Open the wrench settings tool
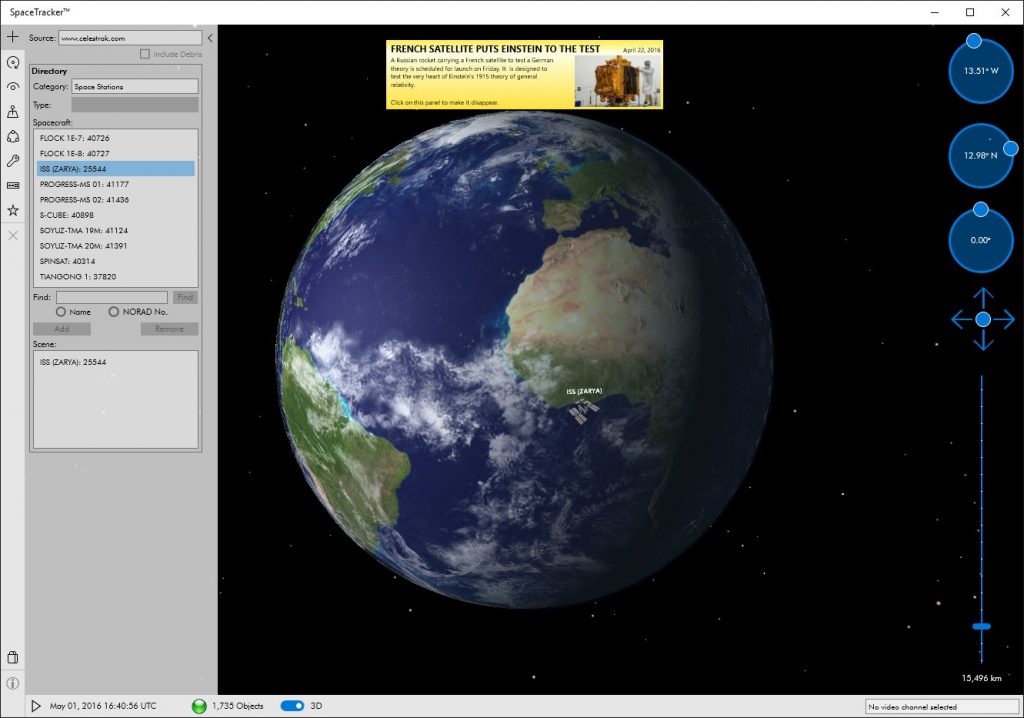Viewport: 1024px width, 718px height. click(x=12, y=159)
